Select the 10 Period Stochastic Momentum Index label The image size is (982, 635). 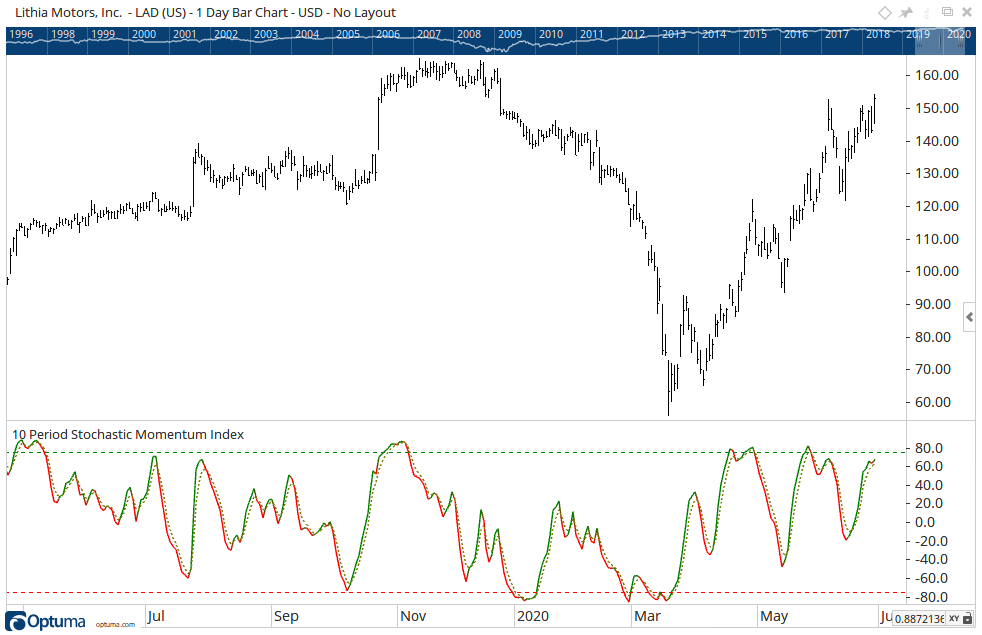[x=128, y=435]
